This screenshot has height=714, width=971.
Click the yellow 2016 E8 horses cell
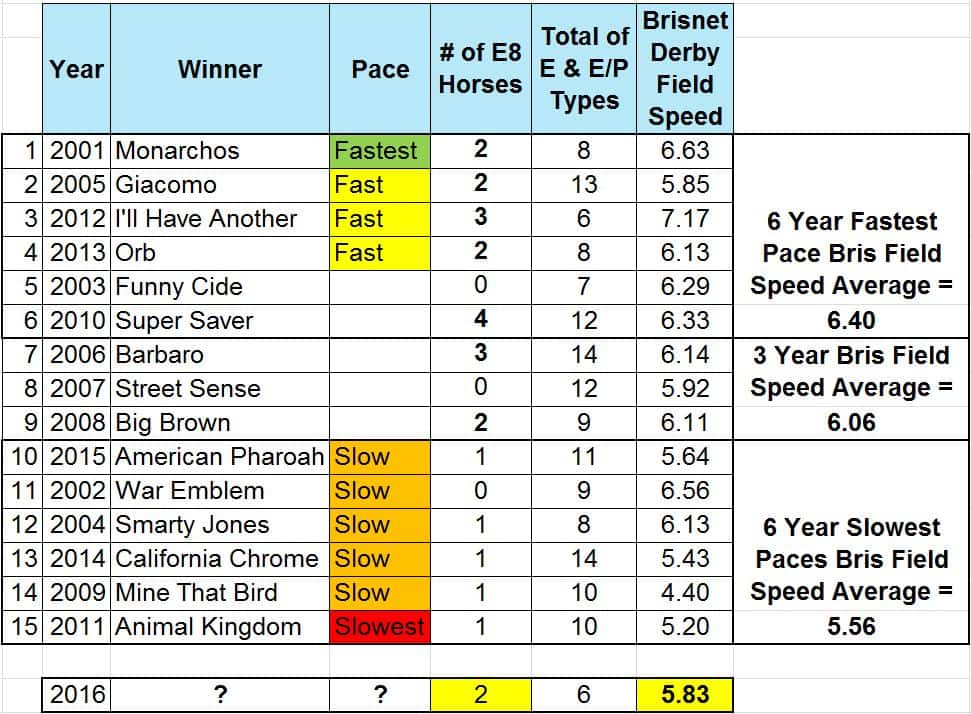click(x=481, y=694)
